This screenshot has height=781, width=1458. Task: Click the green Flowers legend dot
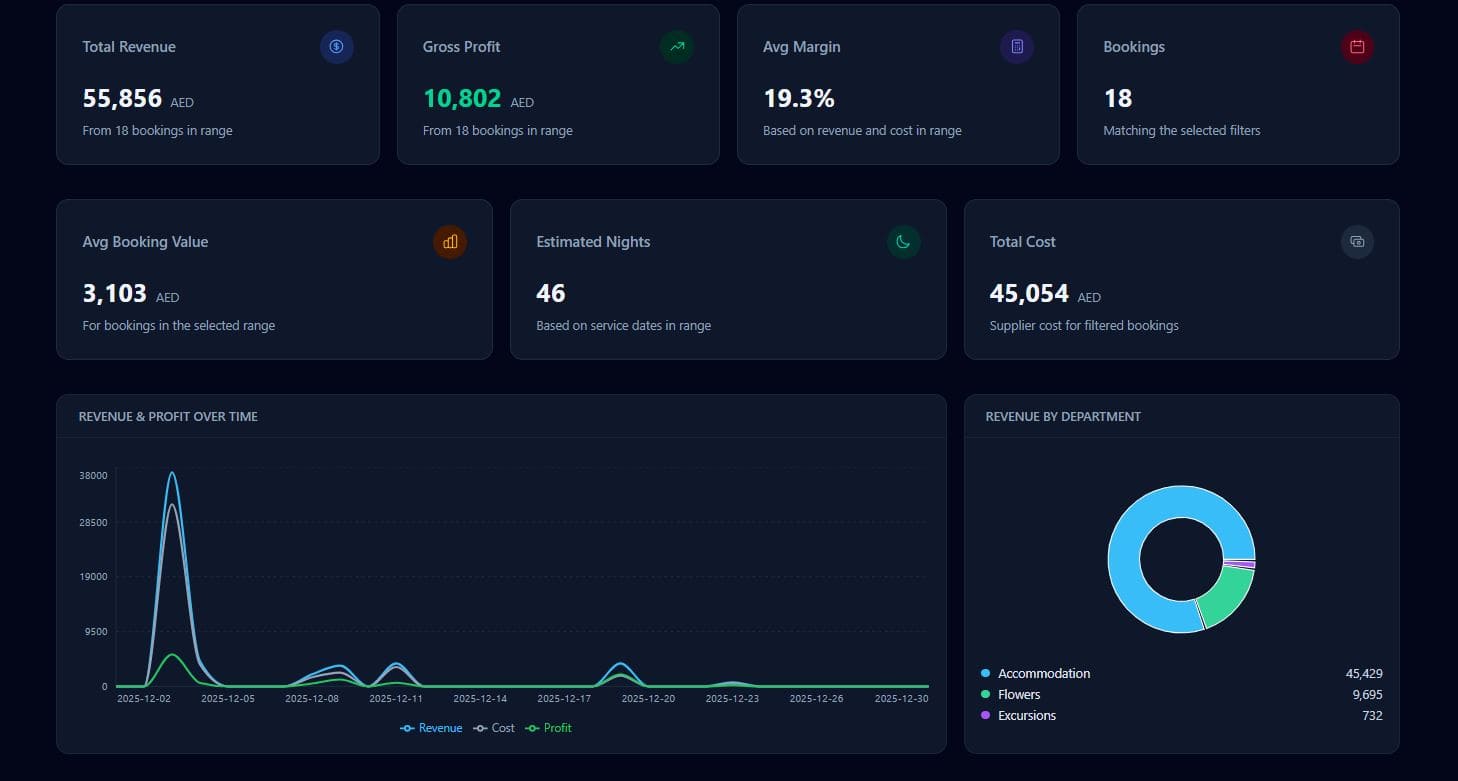tap(986, 695)
